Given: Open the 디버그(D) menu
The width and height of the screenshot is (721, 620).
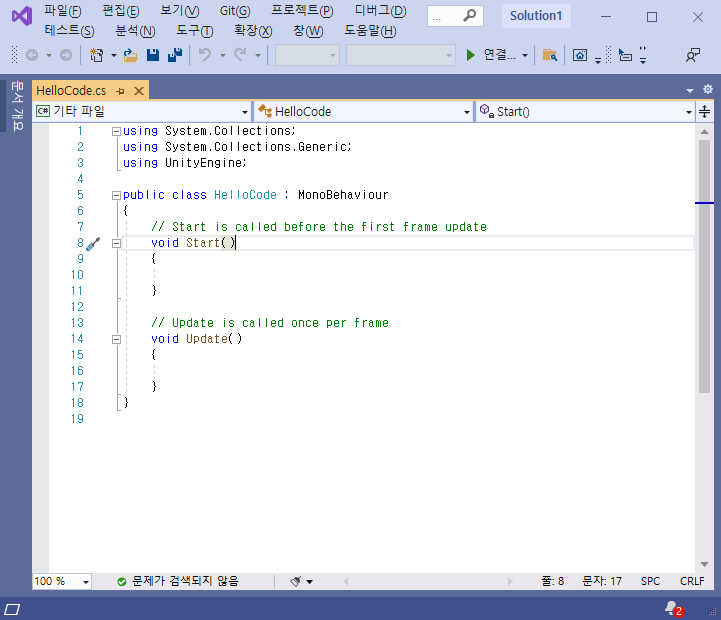Looking at the screenshot, I should [x=381, y=11].
